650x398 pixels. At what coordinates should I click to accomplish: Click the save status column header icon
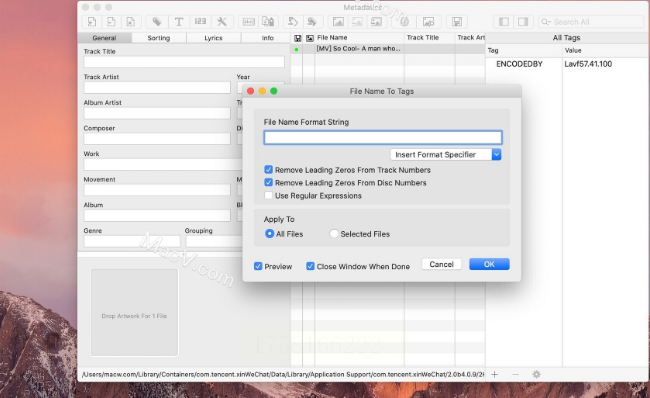[297, 38]
